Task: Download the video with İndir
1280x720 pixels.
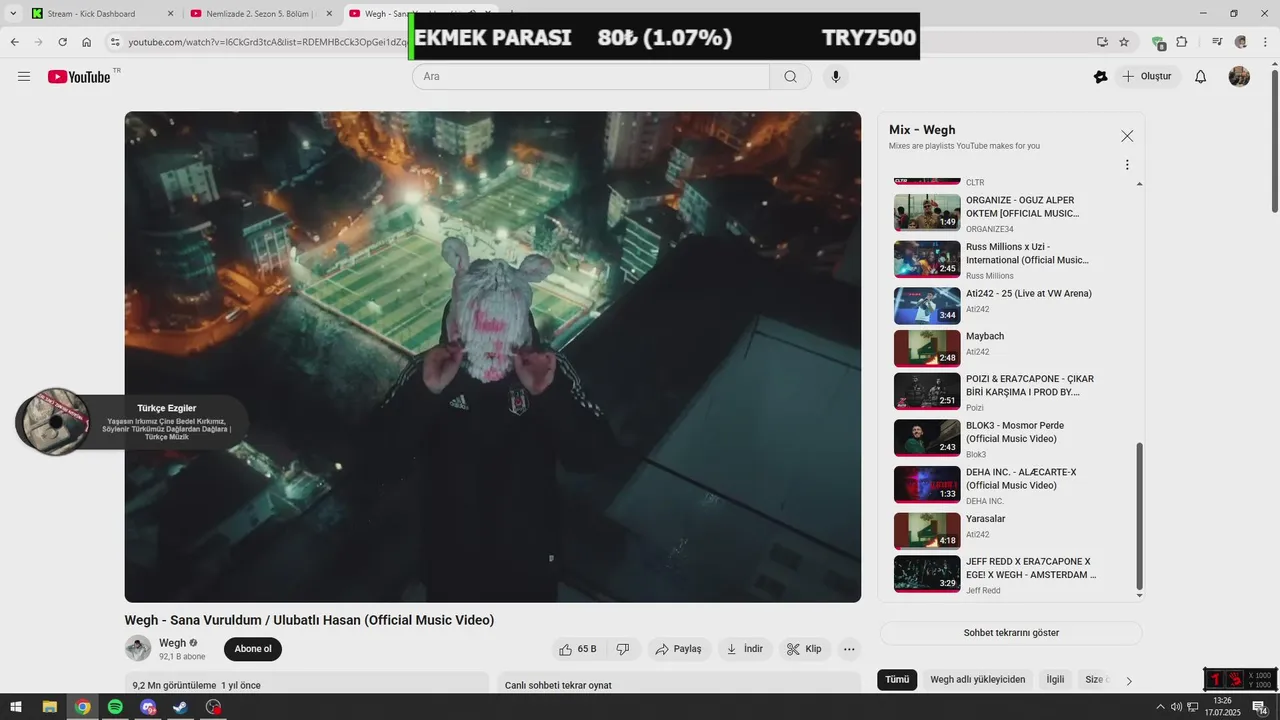Action: pyautogui.click(x=745, y=649)
